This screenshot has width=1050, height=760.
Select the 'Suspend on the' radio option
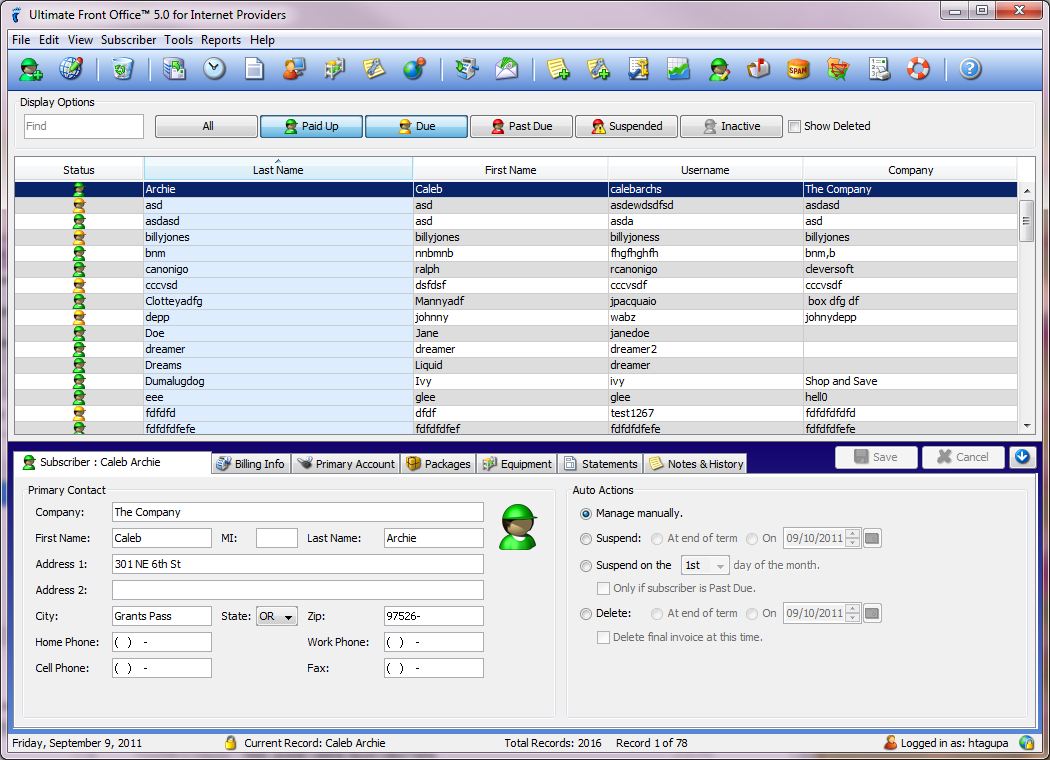586,566
